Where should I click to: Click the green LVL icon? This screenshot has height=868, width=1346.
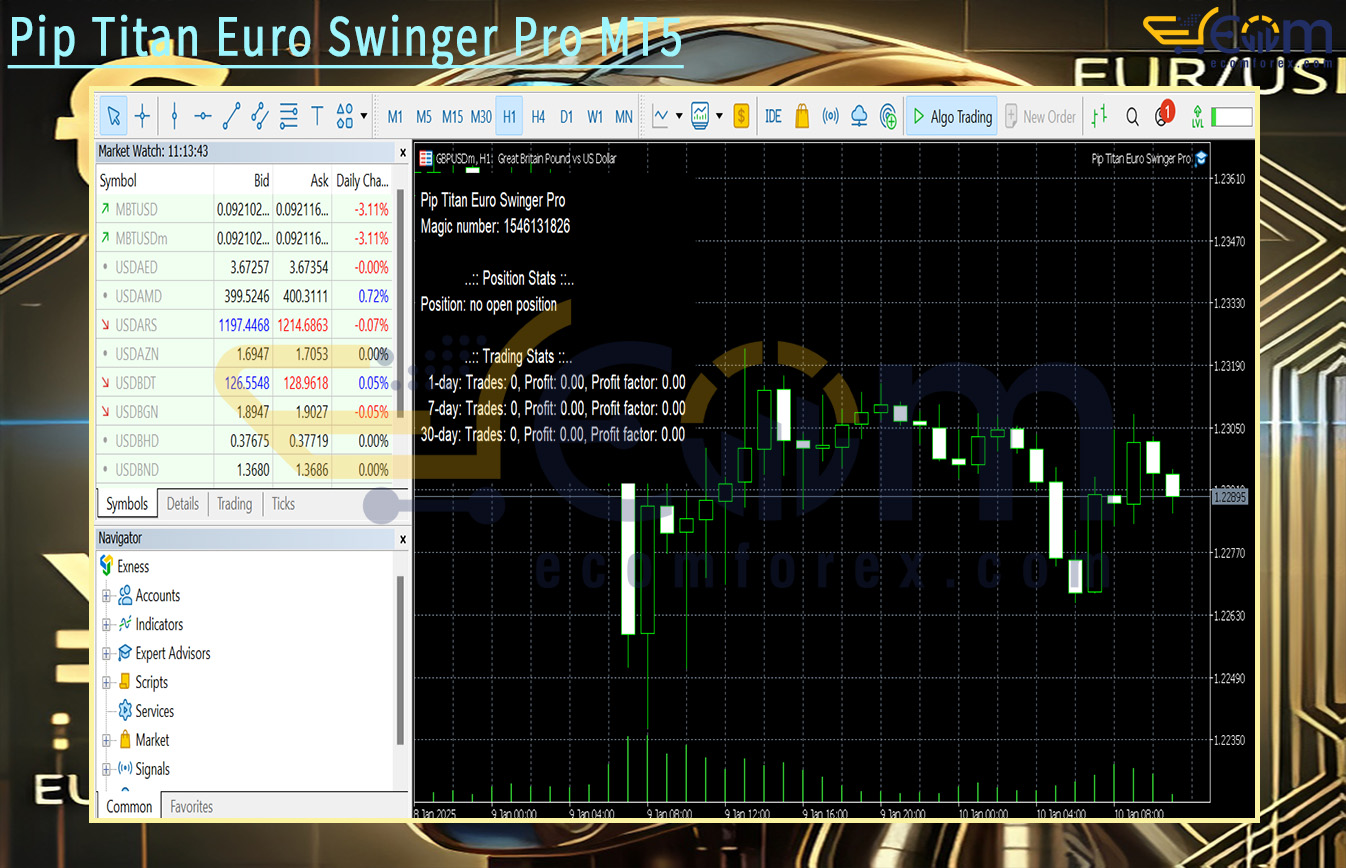point(1197,117)
